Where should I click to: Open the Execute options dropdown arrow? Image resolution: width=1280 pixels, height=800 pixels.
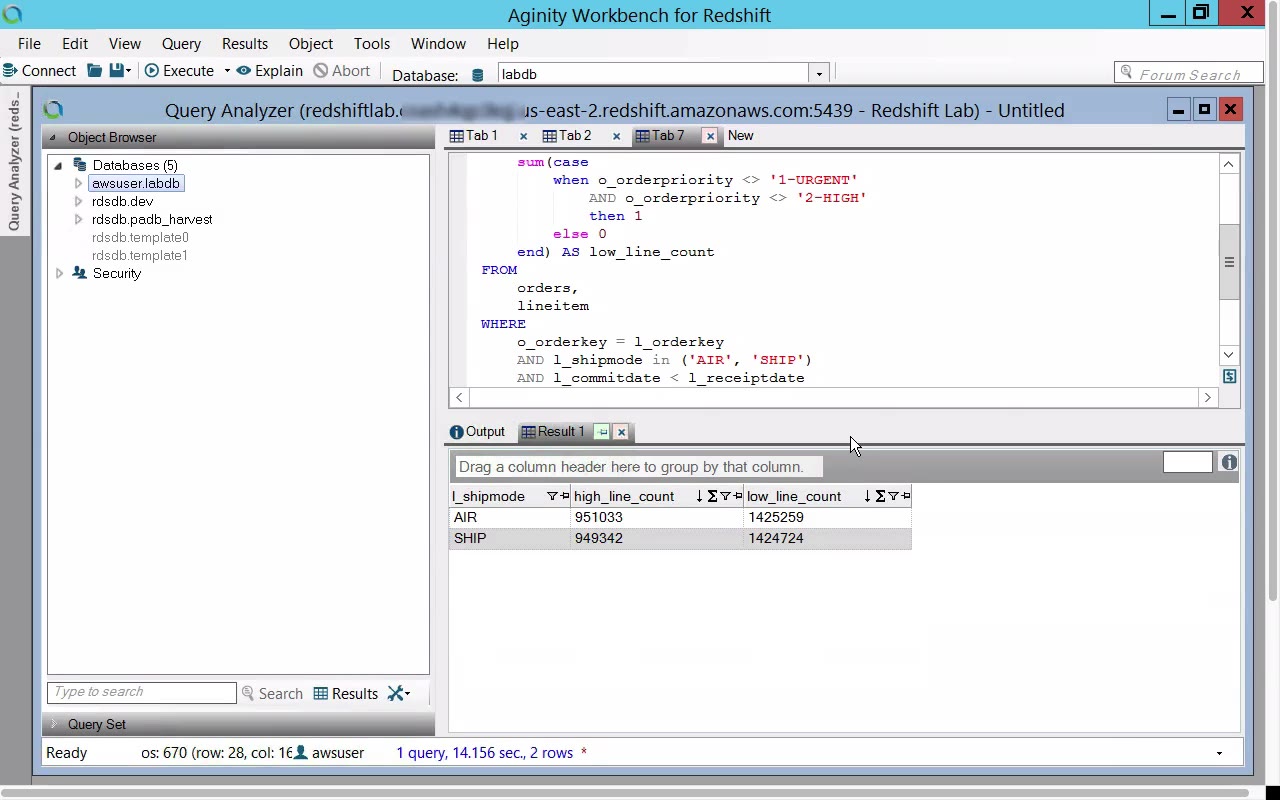(x=227, y=71)
